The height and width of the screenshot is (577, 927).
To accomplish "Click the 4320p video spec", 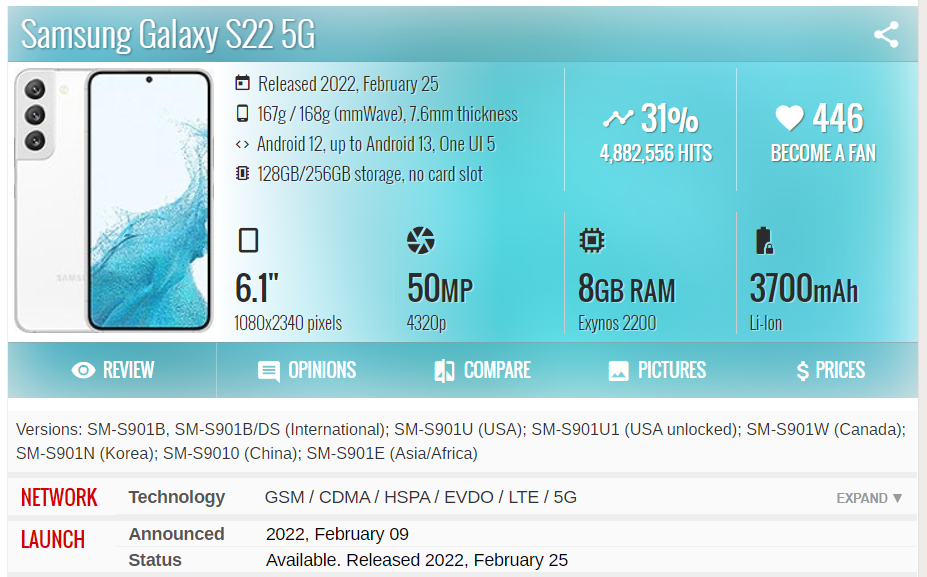I will [x=426, y=323].
